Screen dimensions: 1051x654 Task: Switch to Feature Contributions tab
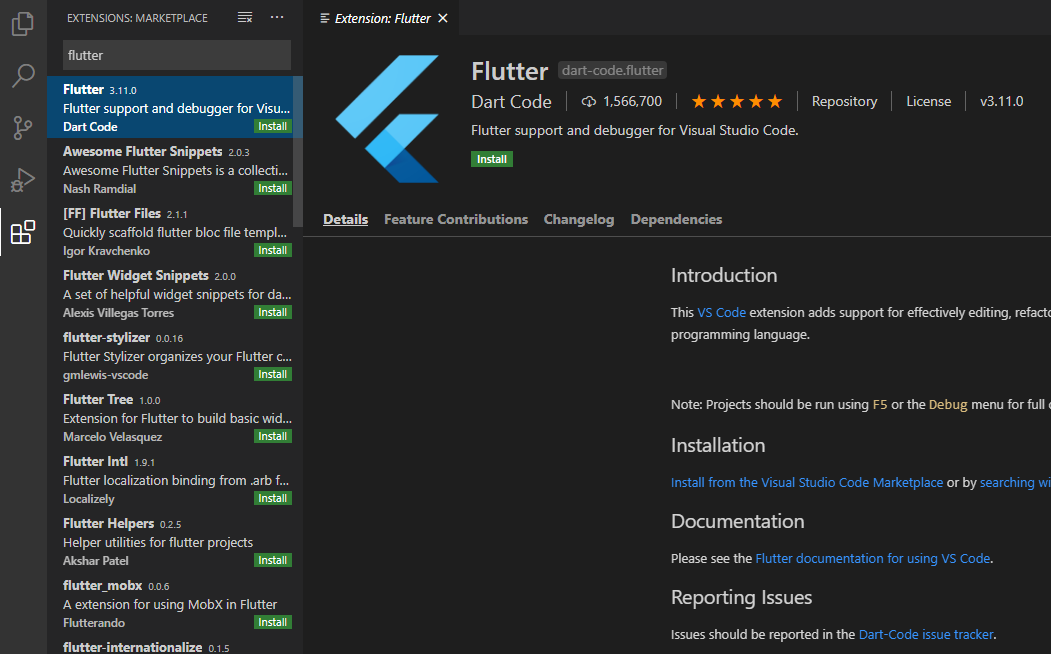pyautogui.click(x=456, y=219)
